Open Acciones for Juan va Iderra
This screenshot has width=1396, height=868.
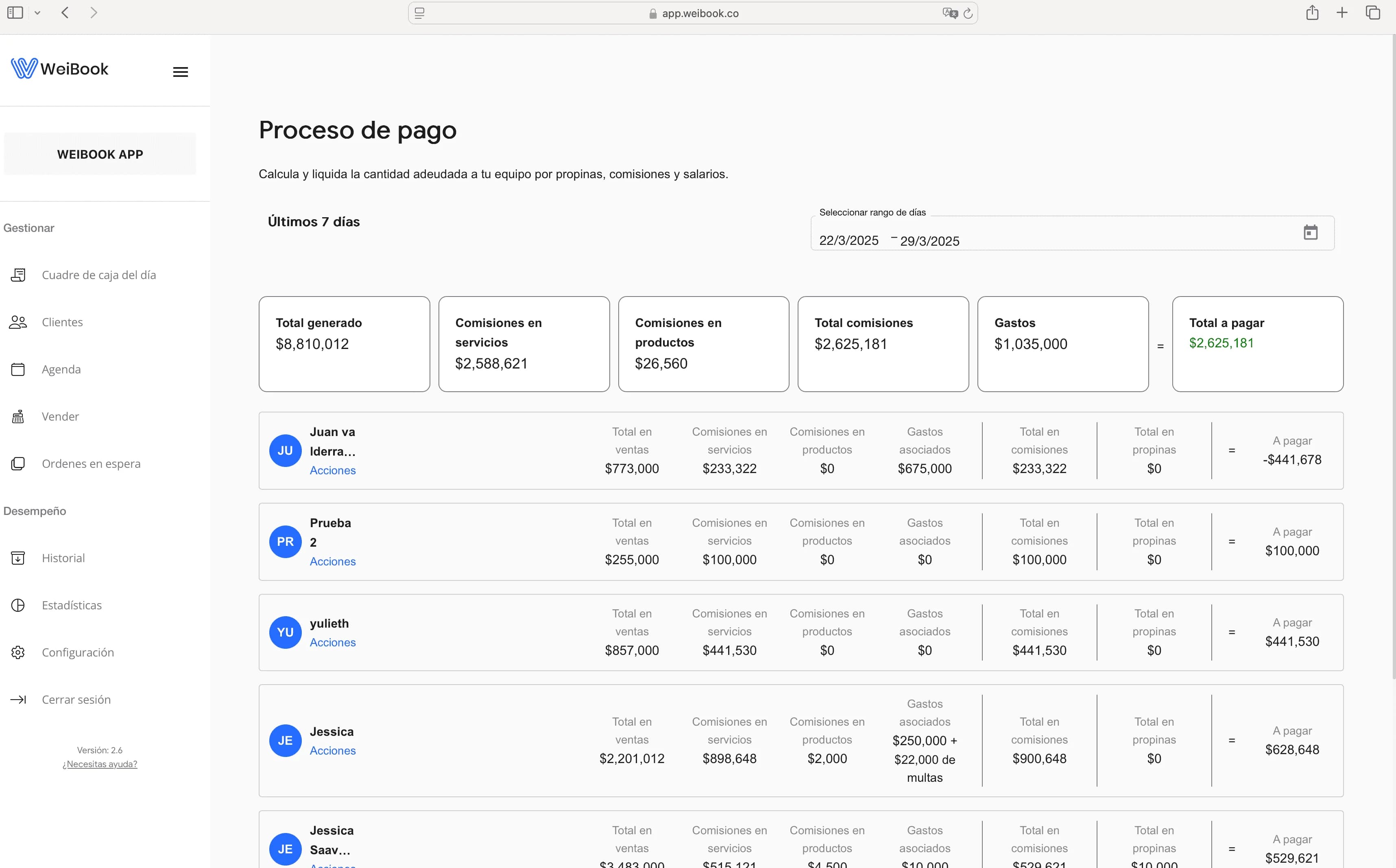332,470
